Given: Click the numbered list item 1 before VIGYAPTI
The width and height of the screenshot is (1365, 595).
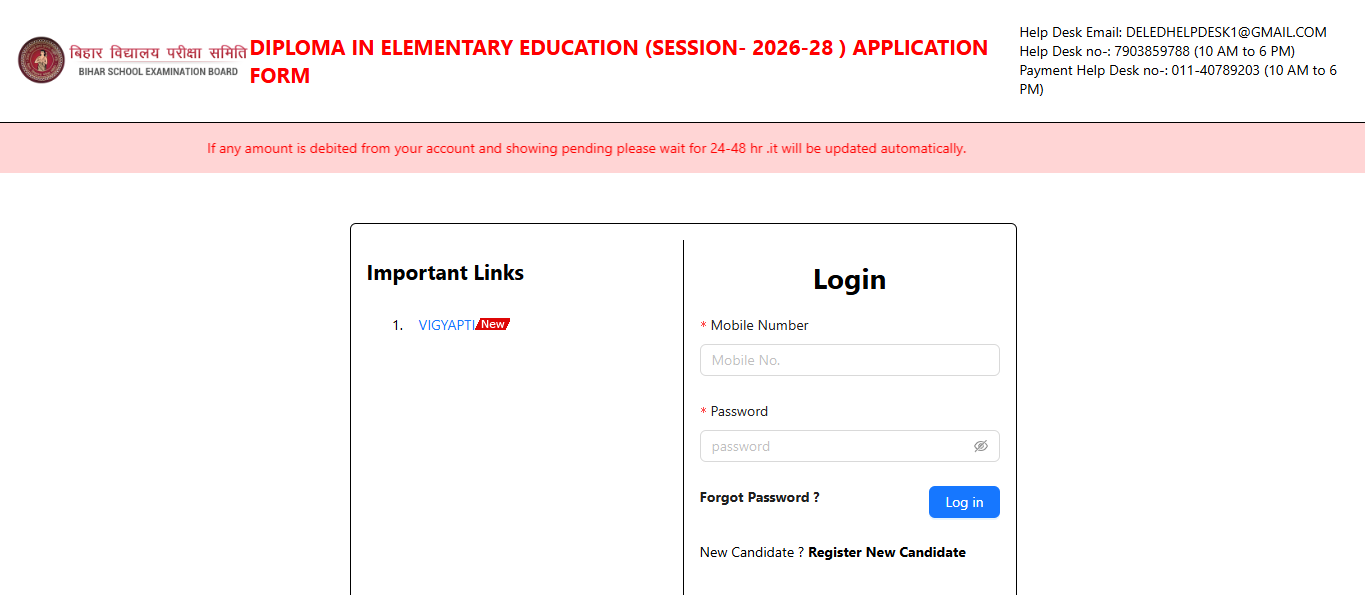Looking at the screenshot, I should coord(398,324).
